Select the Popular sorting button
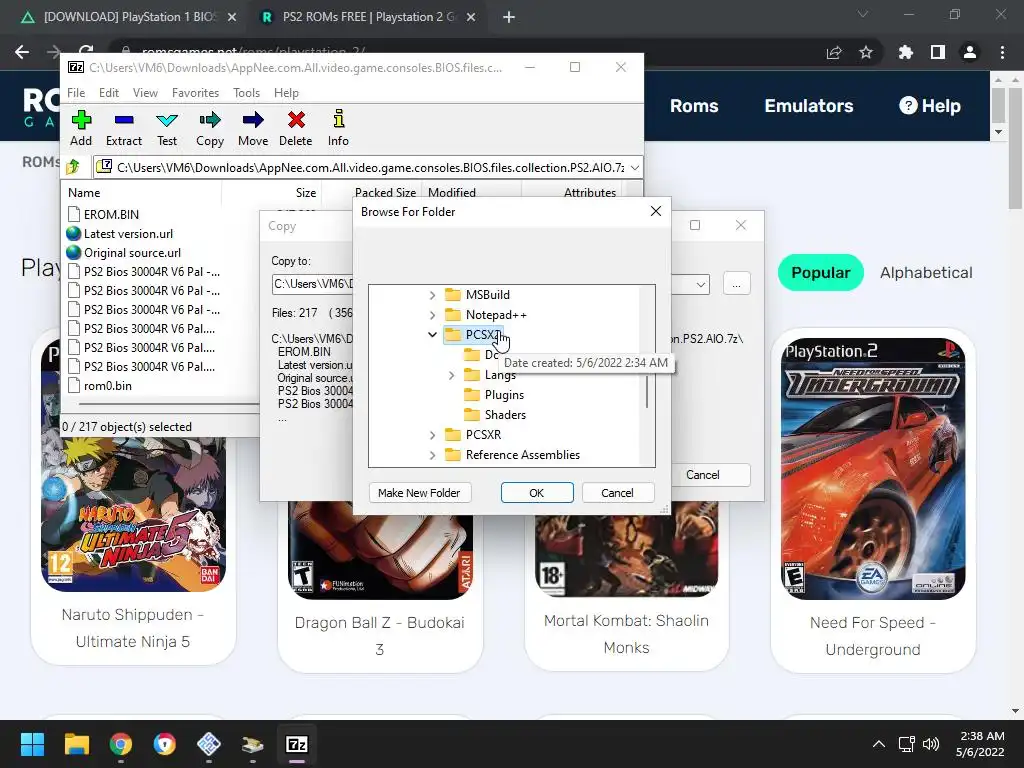This screenshot has width=1024, height=768. click(820, 272)
